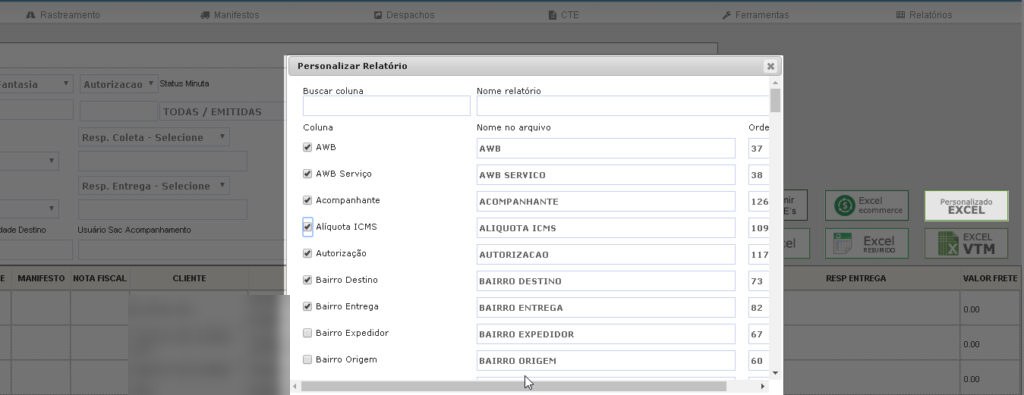Image resolution: width=1024 pixels, height=395 pixels.
Task: Click the MANIFESTO column header
Action: tap(41, 278)
